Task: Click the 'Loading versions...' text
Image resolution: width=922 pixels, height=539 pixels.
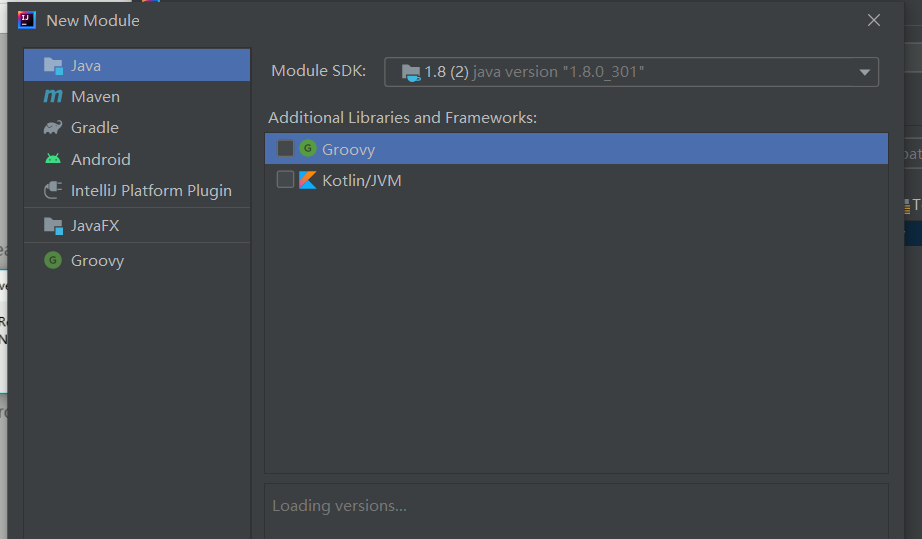Action: [x=339, y=505]
